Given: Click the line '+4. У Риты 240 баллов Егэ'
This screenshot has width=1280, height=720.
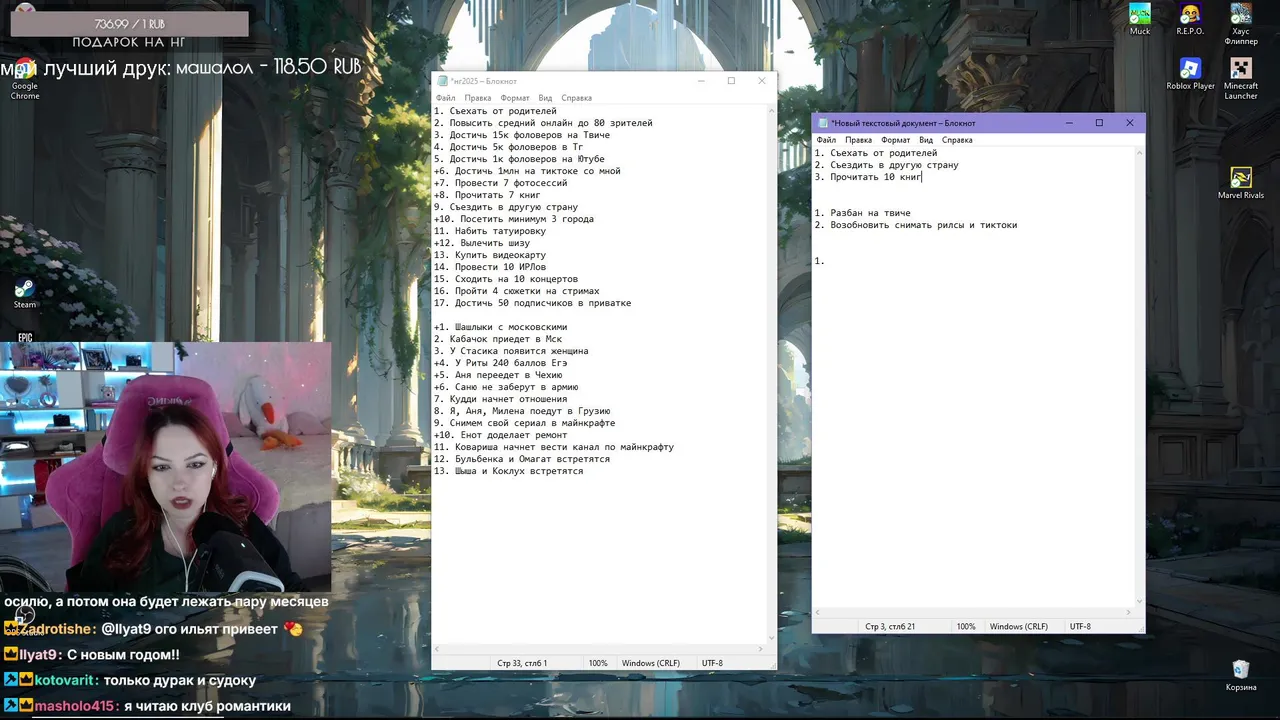Looking at the screenshot, I should (x=501, y=363).
